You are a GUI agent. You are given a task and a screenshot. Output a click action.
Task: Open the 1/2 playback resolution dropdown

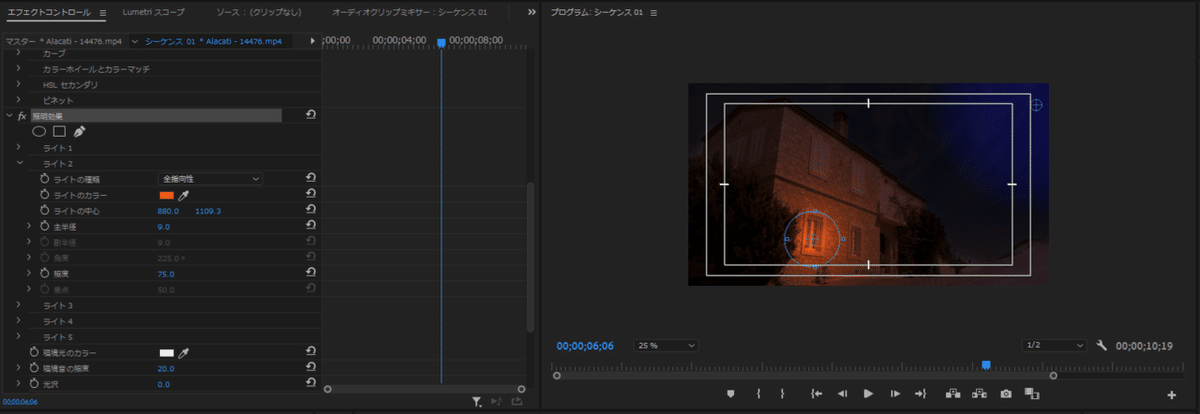click(1054, 345)
